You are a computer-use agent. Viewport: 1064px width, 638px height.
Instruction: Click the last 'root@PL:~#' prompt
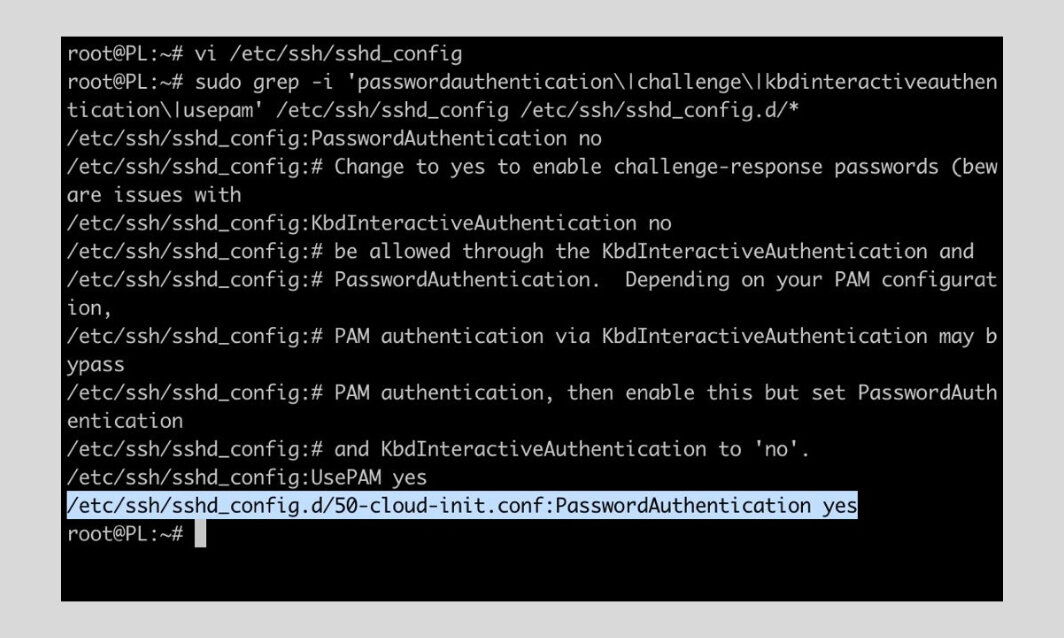[125, 533]
